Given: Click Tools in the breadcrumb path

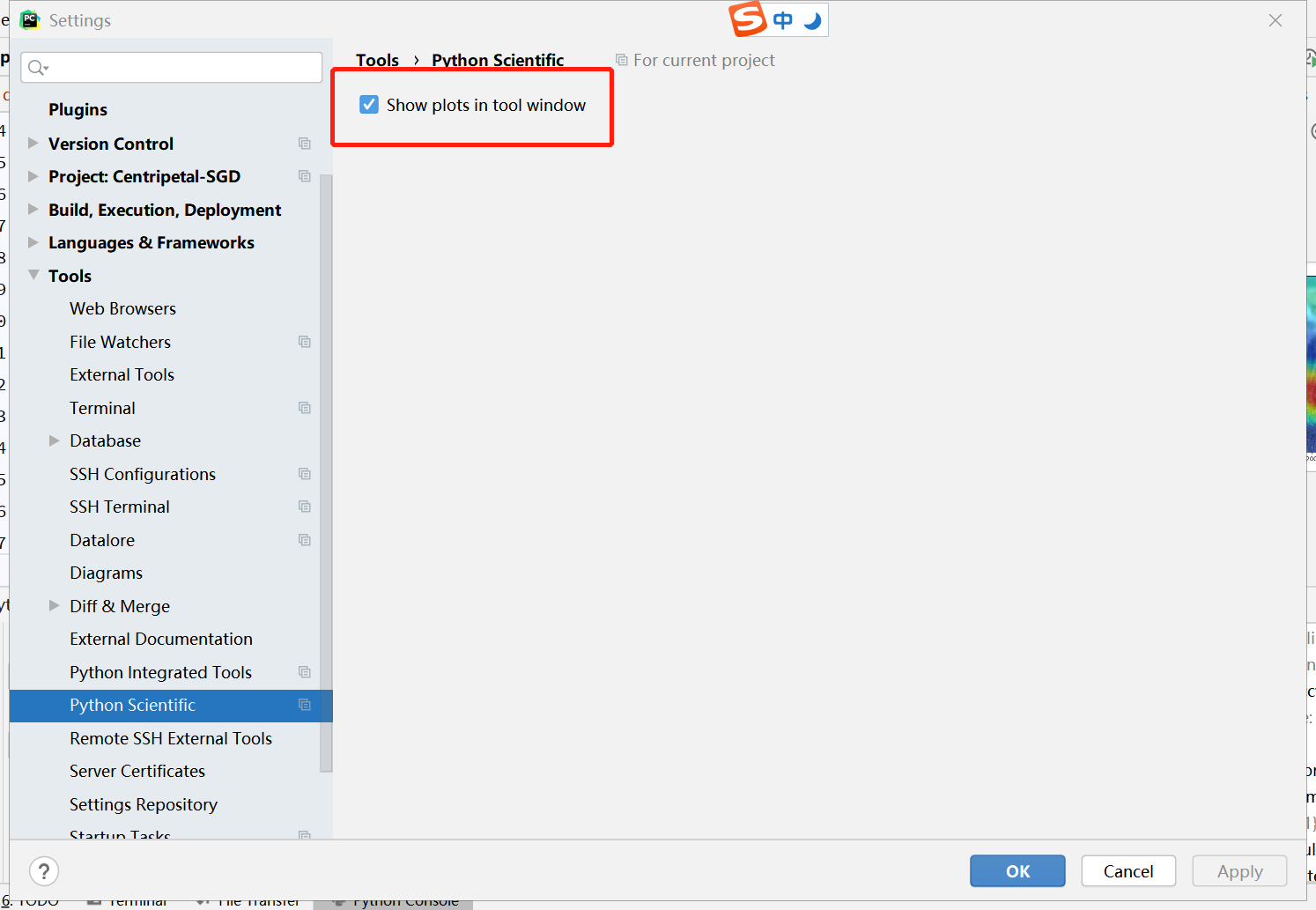Looking at the screenshot, I should pos(377,60).
